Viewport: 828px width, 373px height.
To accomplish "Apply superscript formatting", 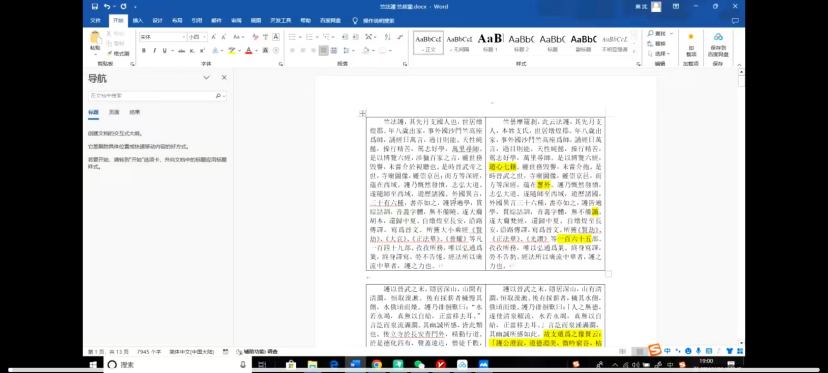I will click(202, 51).
